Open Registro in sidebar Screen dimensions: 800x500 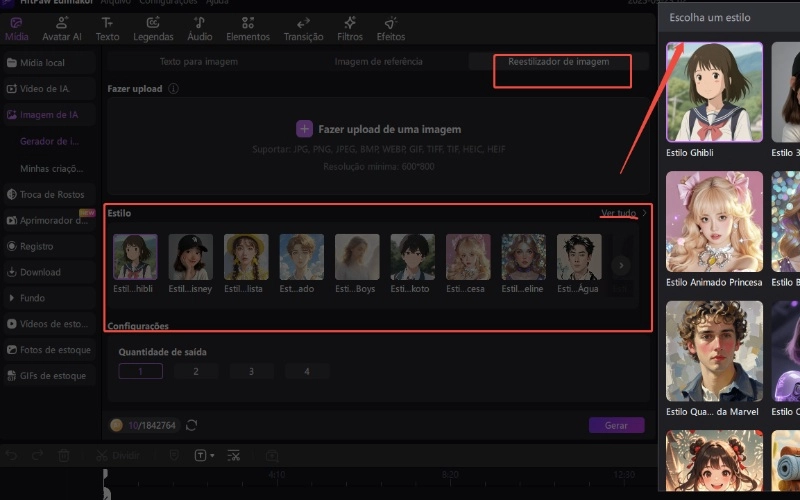(x=48, y=246)
